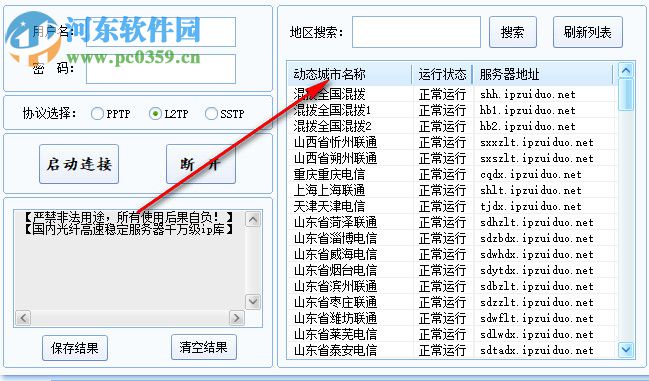Select the 混拨全国混拨1 row
649x381 pixels.
point(451,110)
